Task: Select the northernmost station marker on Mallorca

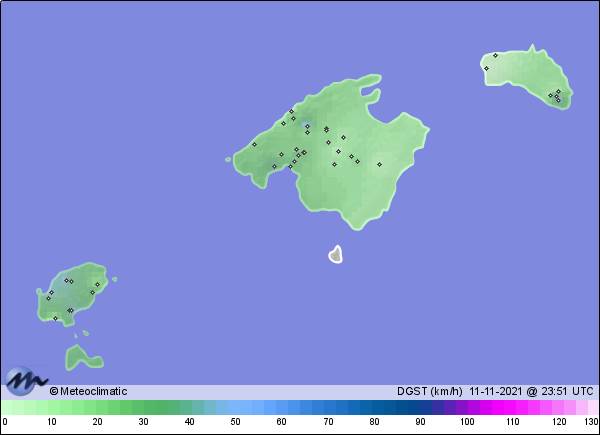Action: (x=291, y=111)
